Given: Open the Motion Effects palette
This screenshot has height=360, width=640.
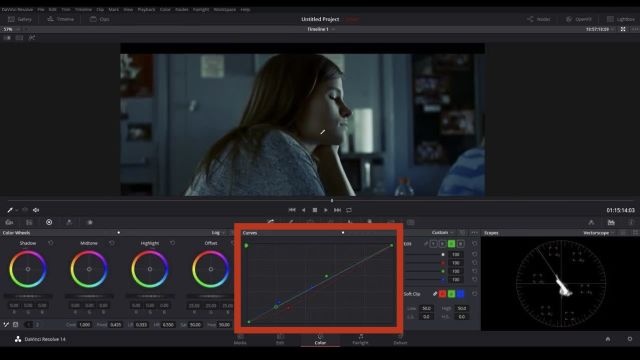Looking at the screenshot, I should point(90,222).
